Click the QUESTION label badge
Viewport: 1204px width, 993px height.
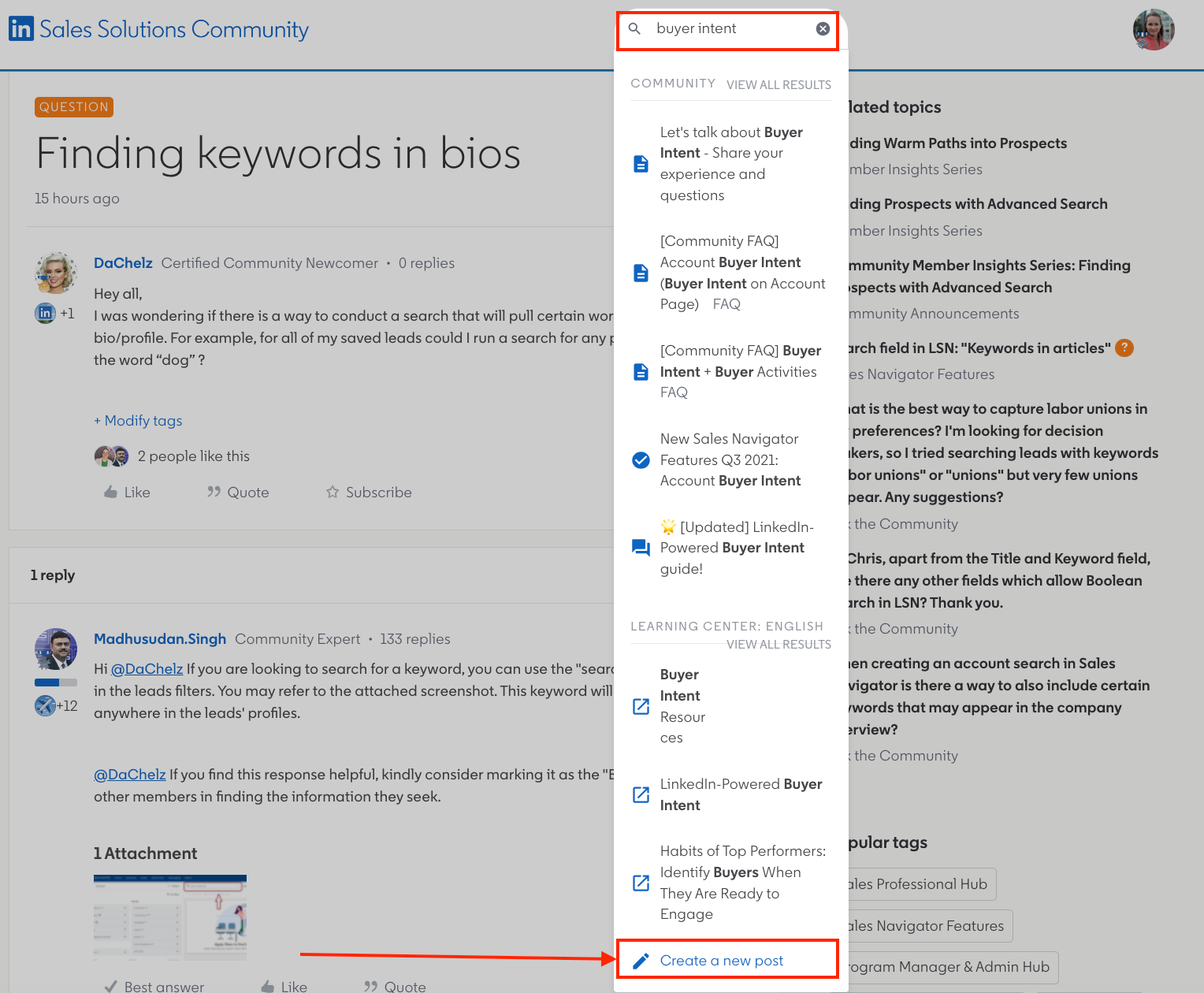pos(74,107)
